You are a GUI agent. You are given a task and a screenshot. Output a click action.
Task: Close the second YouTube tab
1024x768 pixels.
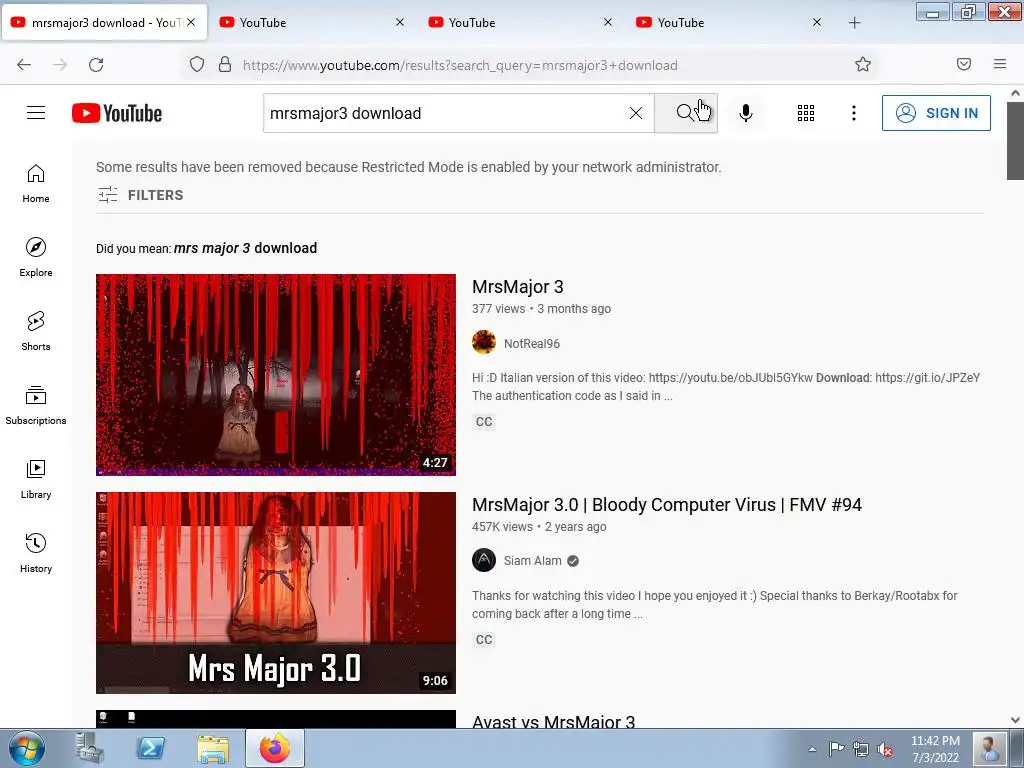click(x=400, y=22)
